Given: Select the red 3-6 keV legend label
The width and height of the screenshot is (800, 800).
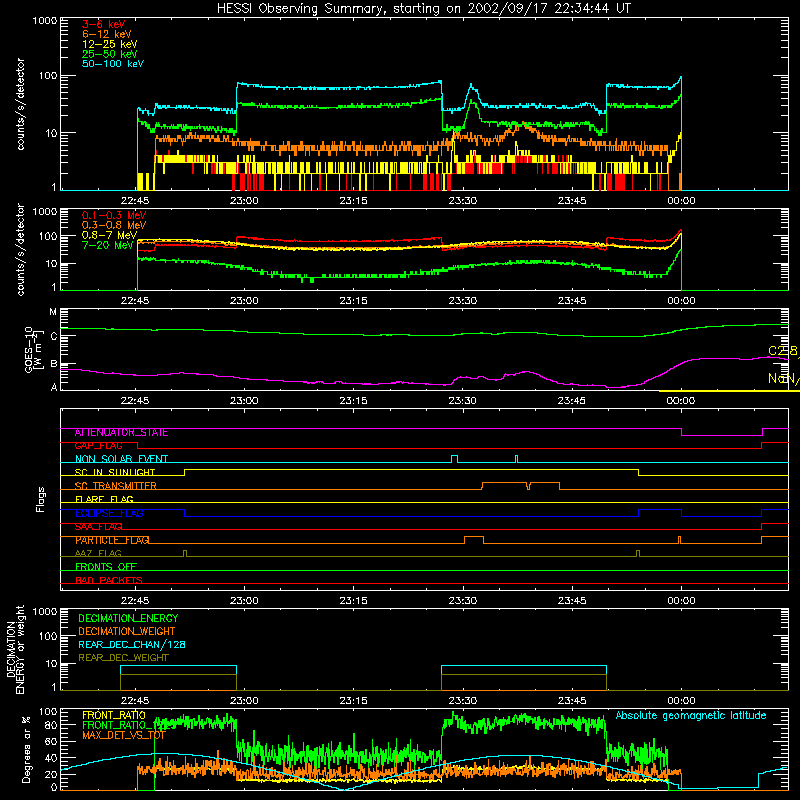Looking at the screenshot, I should click(x=103, y=24).
